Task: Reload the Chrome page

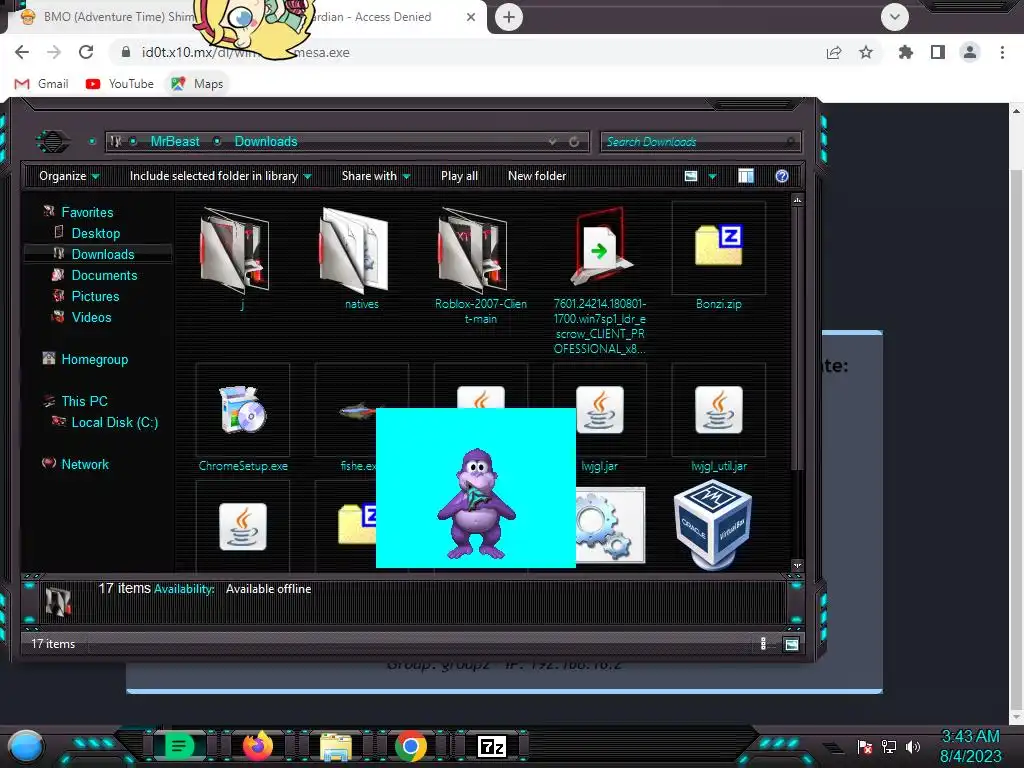Action: [x=86, y=52]
